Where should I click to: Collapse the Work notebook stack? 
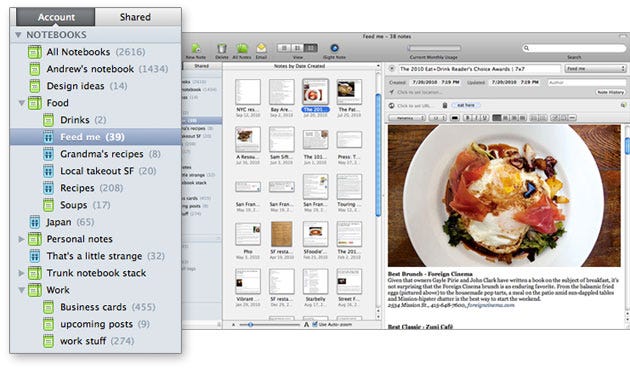[x=22, y=290]
